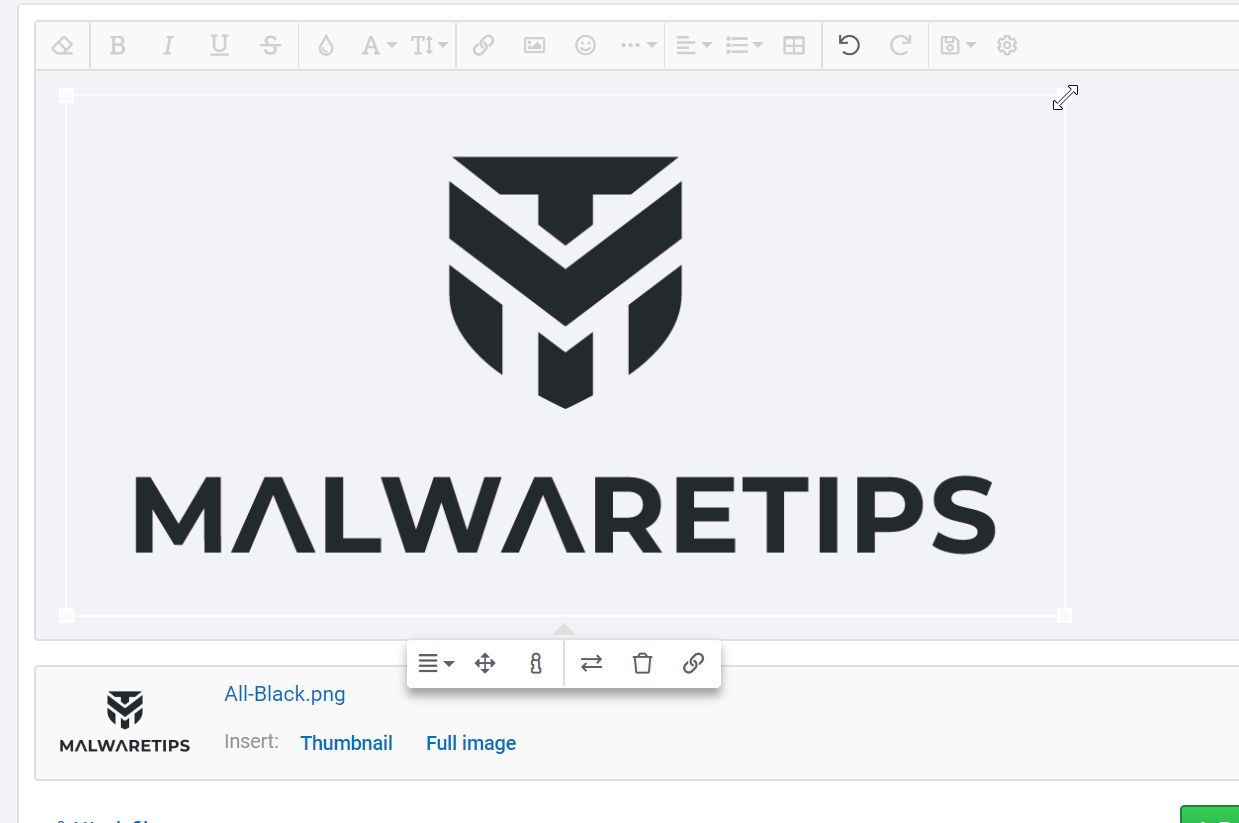1239x823 pixels.
Task: Click the replace image arrows icon
Action: [x=592, y=664]
